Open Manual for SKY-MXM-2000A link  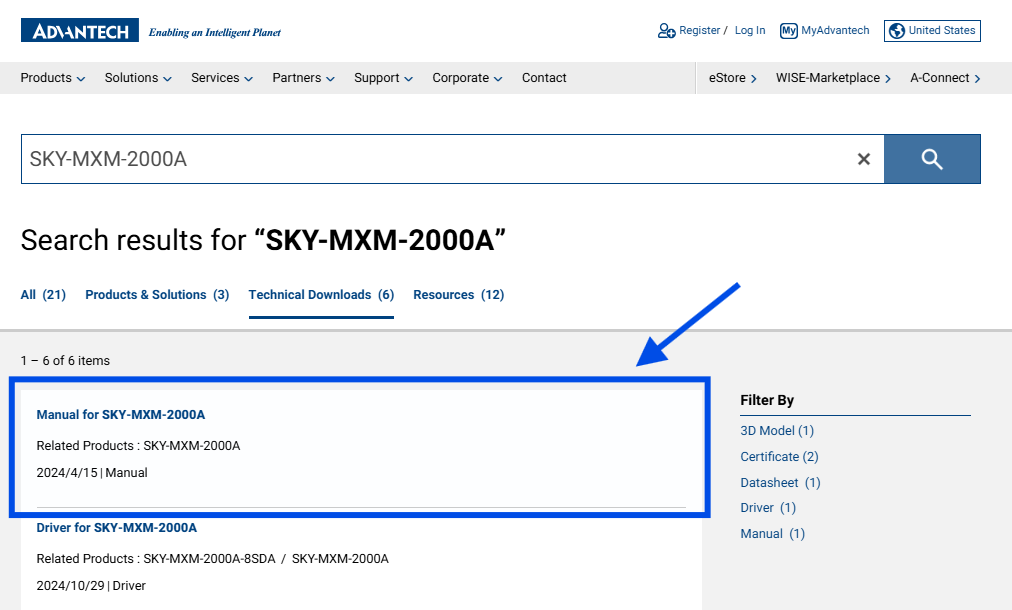click(121, 415)
